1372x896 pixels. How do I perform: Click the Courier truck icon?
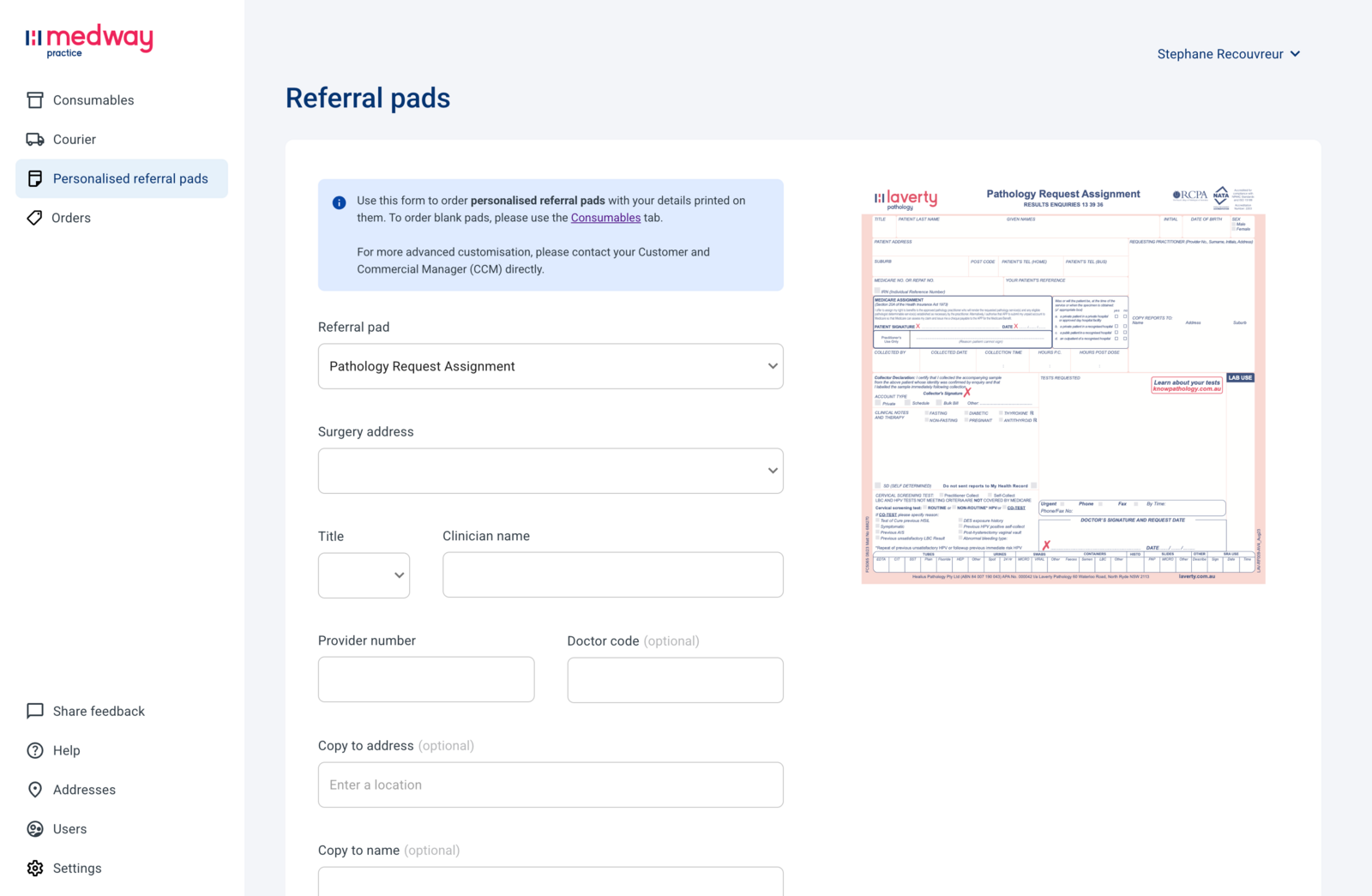(35, 140)
